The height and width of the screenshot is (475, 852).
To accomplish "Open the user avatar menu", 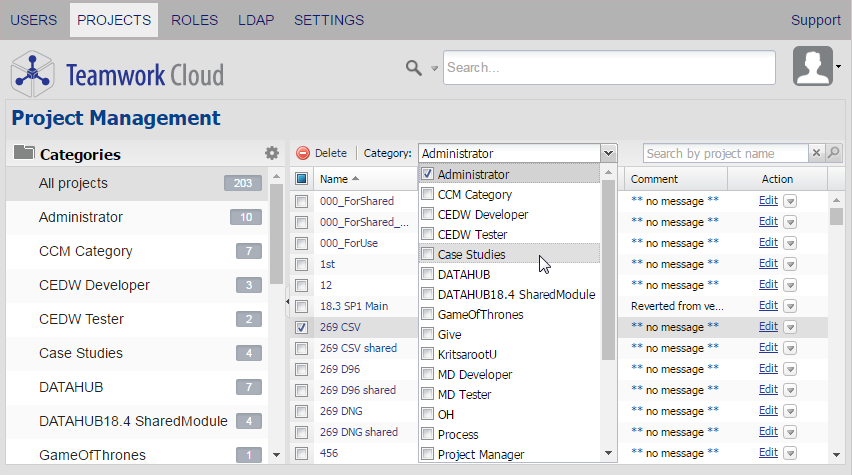I will coord(812,67).
